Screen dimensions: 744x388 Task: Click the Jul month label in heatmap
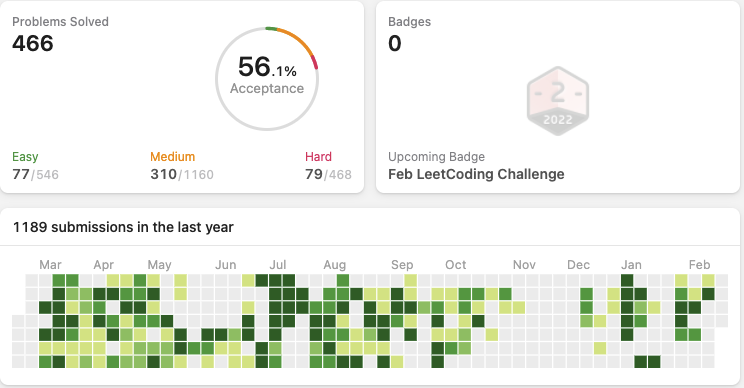click(x=278, y=265)
